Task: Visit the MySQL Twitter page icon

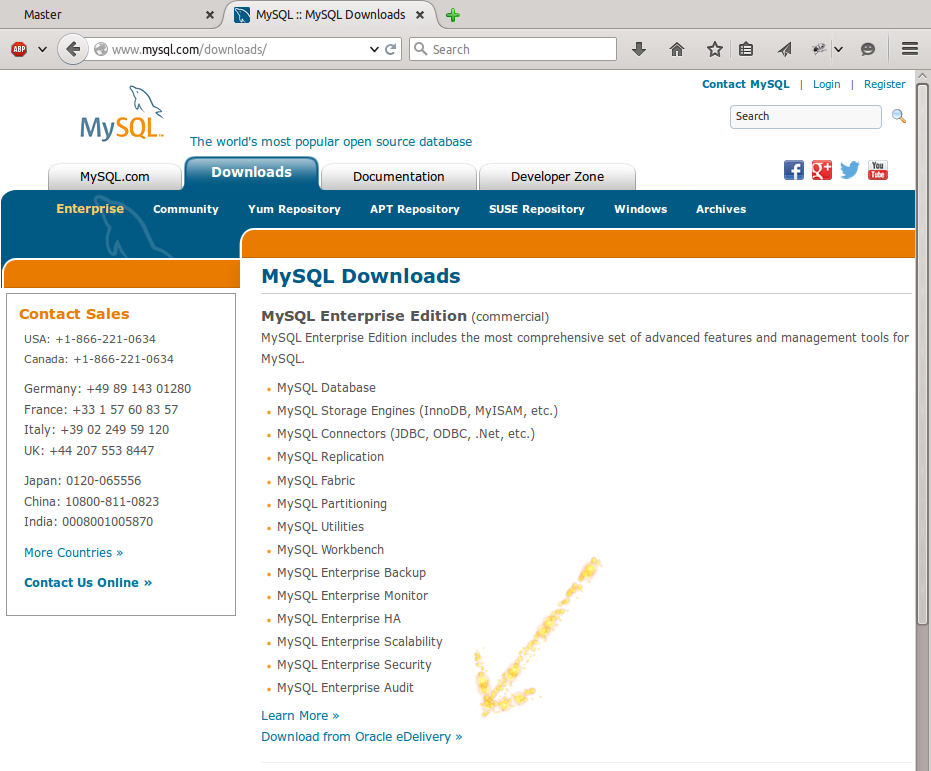Action: coord(850,170)
